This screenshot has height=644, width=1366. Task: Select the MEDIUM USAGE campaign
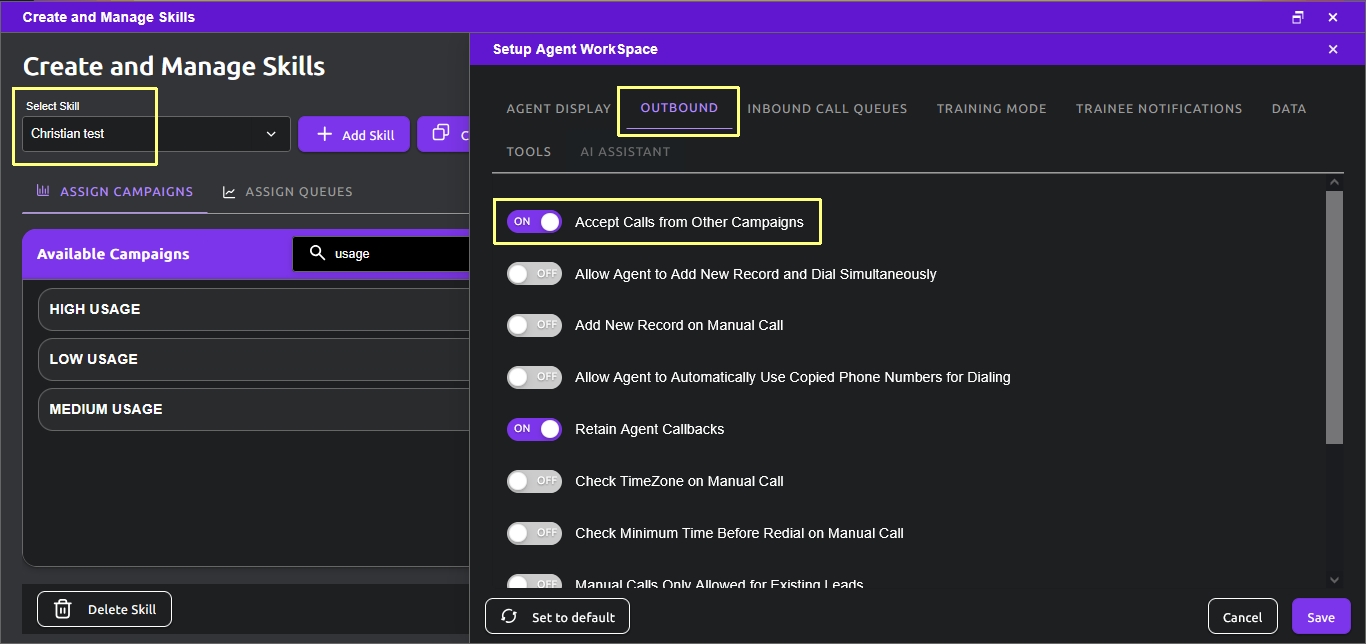(x=253, y=409)
